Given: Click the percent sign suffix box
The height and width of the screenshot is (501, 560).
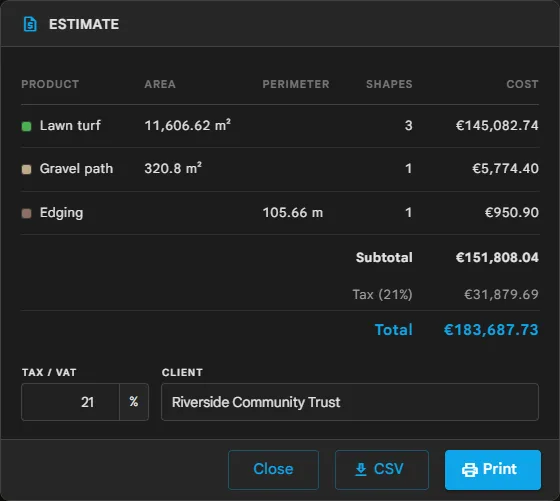Looking at the screenshot, I should [134, 402].
